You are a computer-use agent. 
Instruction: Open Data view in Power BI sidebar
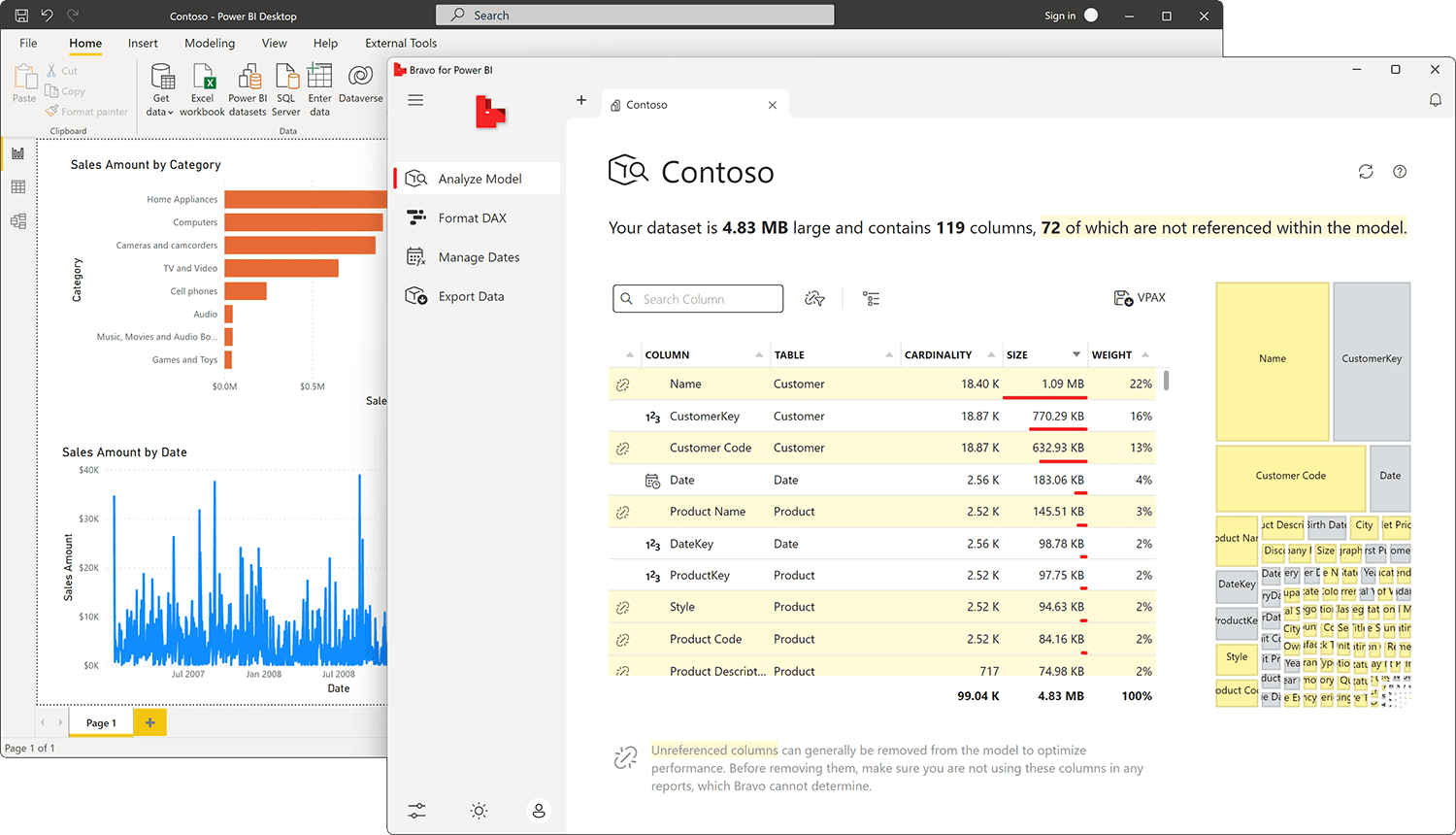17,186
